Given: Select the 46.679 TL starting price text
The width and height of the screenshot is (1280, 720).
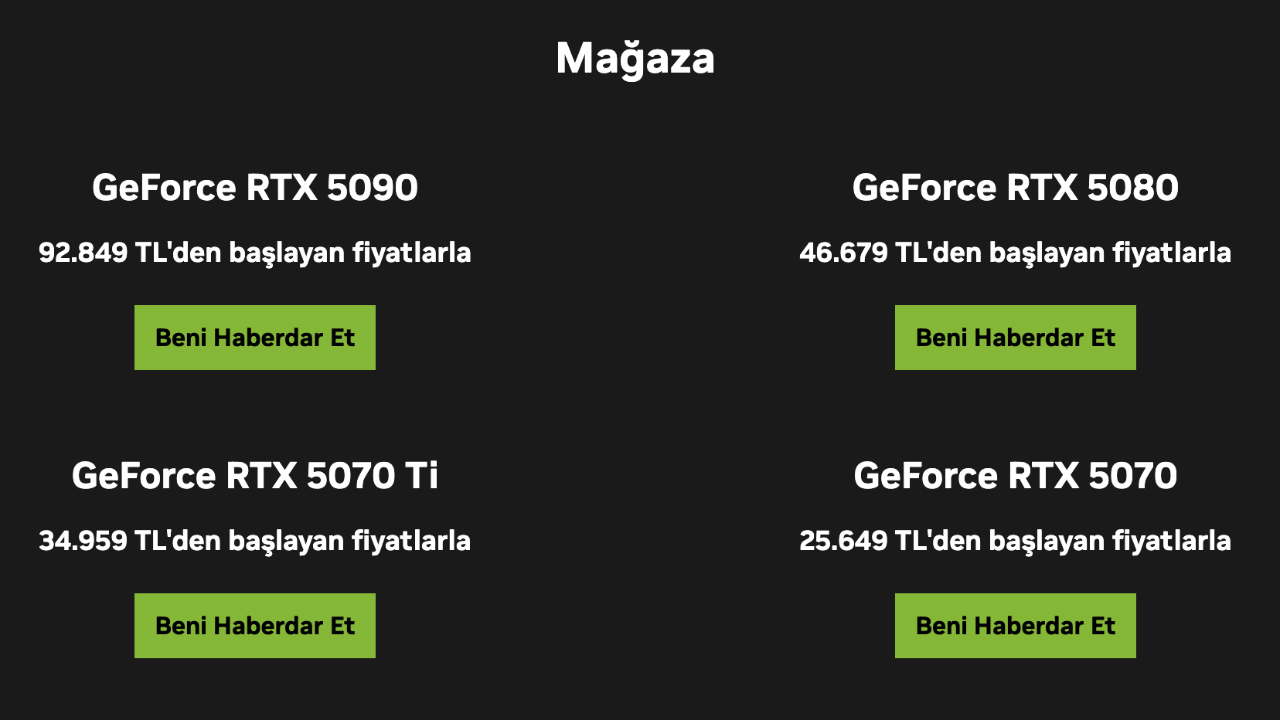Looking at the screenshot, I should 1015,253.
